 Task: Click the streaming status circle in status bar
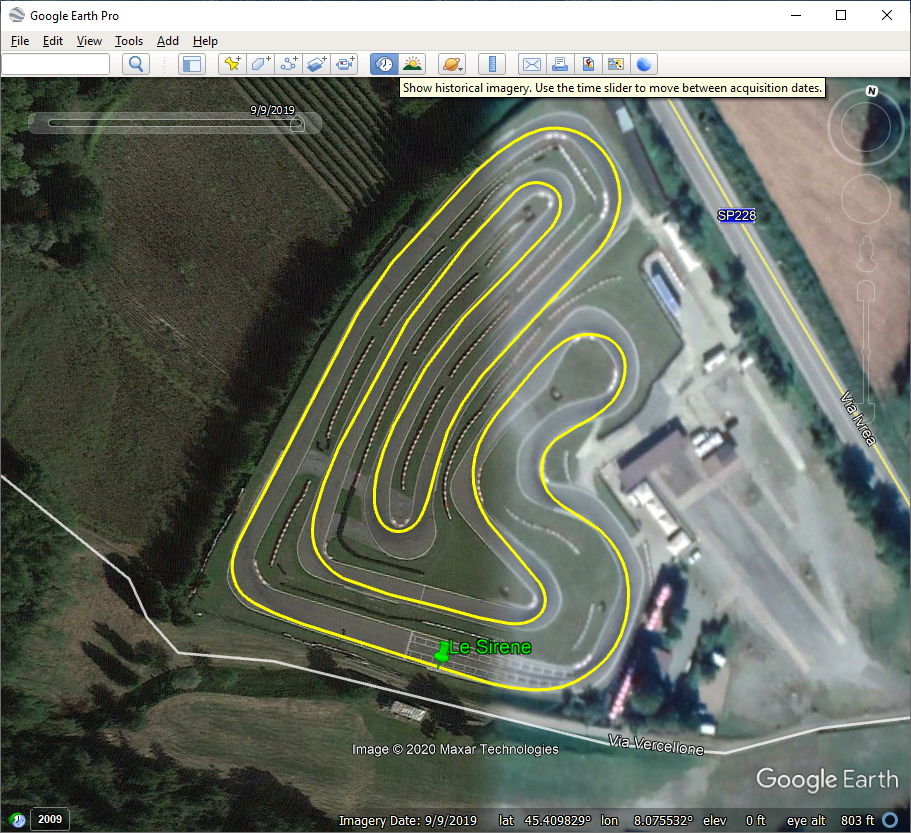[x=890, y=820]
